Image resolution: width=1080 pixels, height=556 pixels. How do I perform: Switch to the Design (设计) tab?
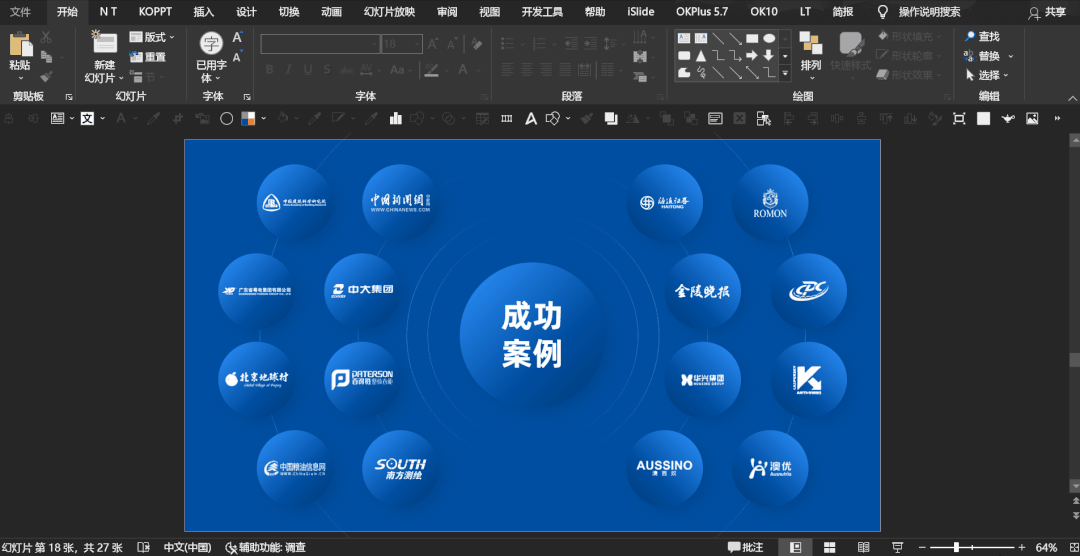click(246, 12)
